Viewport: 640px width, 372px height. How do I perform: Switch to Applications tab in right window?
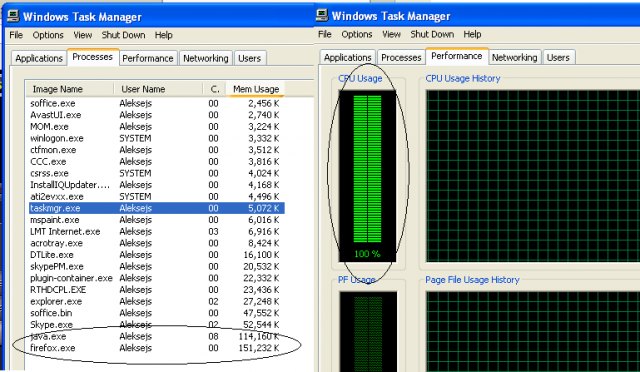coord(347,58)
